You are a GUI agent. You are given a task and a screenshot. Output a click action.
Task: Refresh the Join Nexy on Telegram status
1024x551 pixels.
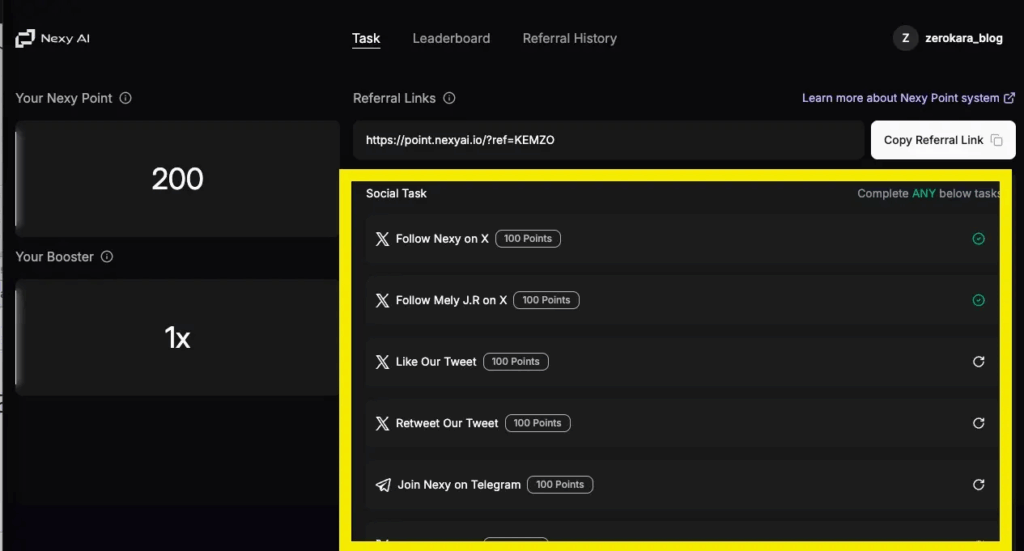click(x=978, y=484)
